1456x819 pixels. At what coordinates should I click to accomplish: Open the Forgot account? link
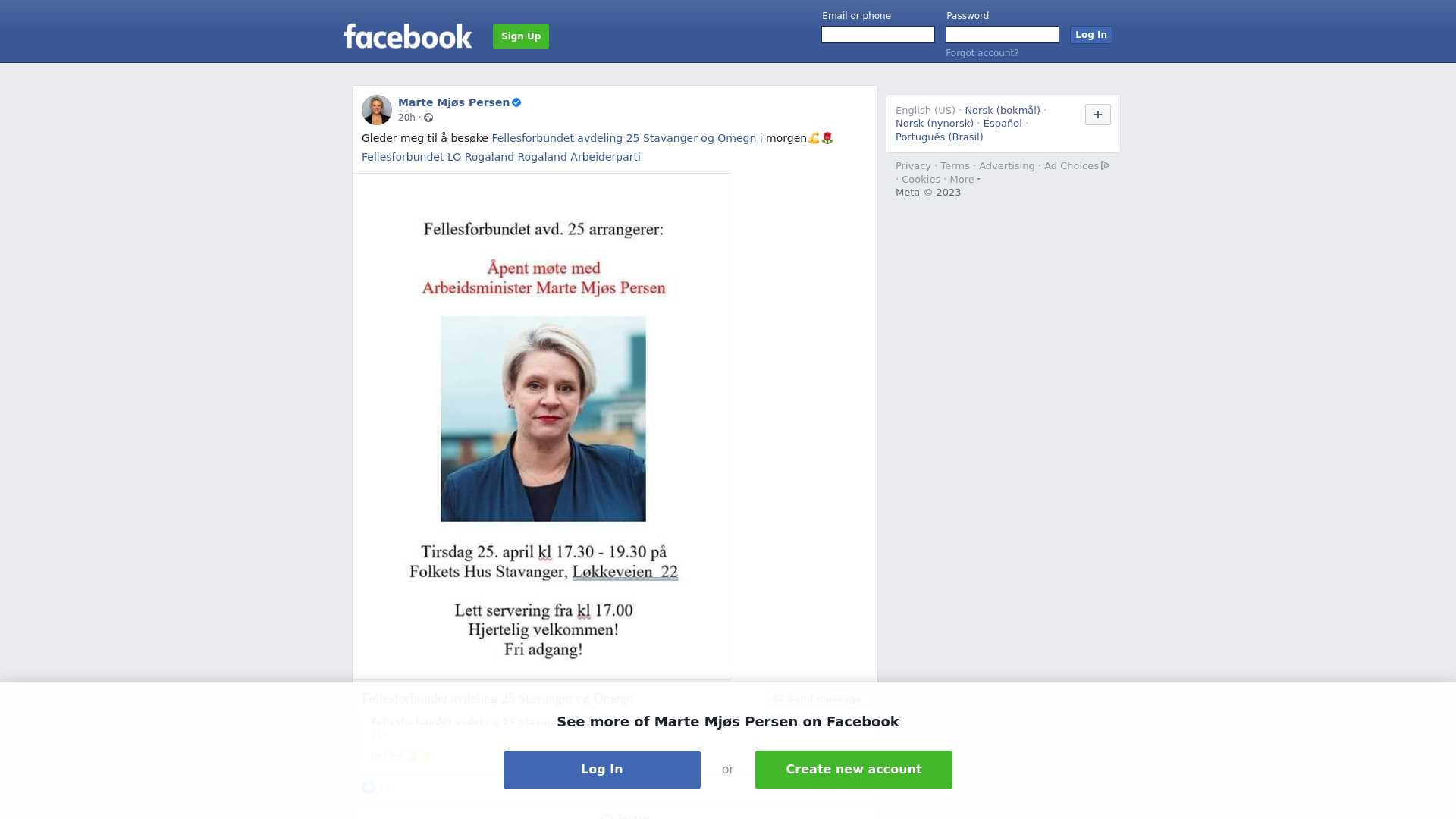point(982,53)
